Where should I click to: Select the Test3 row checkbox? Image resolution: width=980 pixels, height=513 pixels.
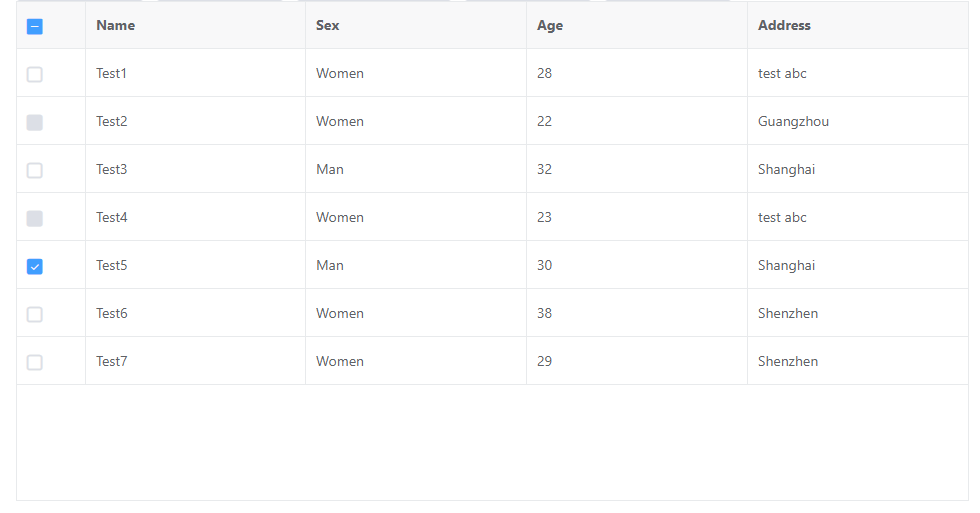point(35,171)
